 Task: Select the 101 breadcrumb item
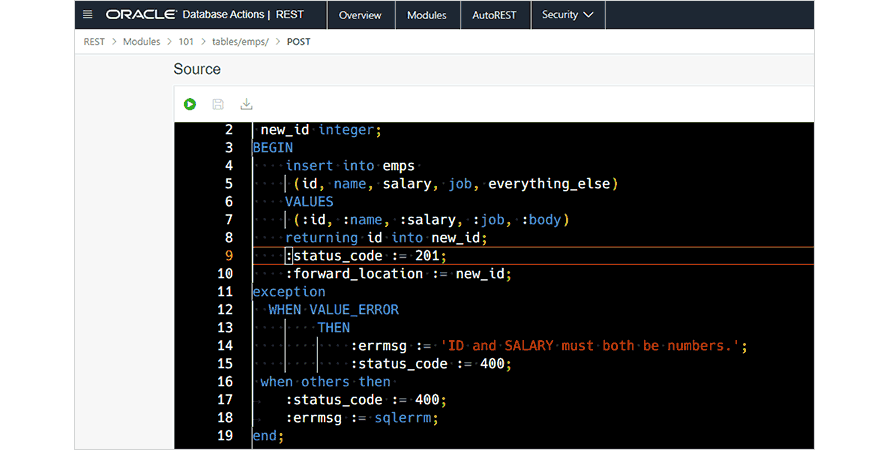(x=186, y=41)
